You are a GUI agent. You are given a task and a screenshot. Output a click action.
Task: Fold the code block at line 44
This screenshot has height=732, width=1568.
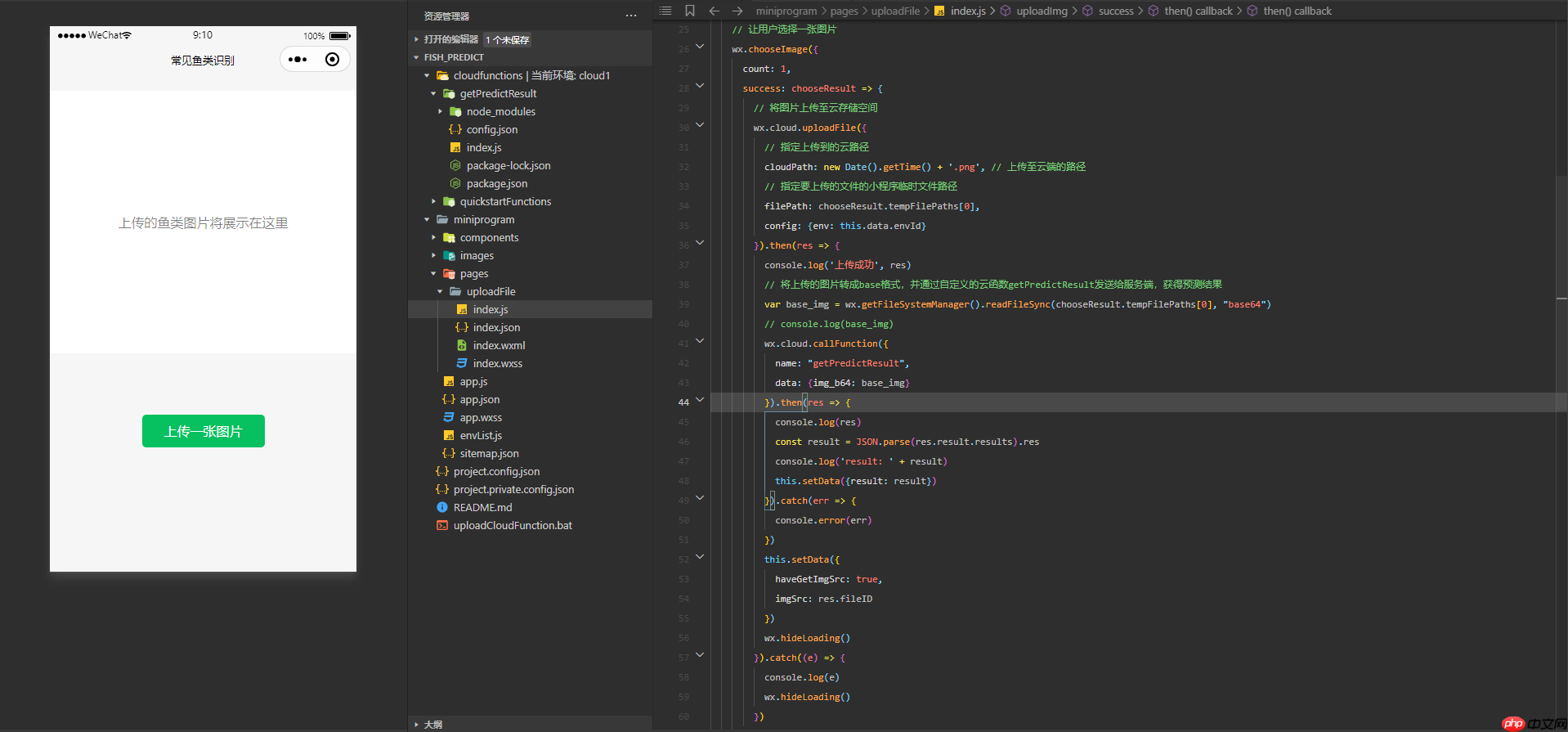(700, 400)
